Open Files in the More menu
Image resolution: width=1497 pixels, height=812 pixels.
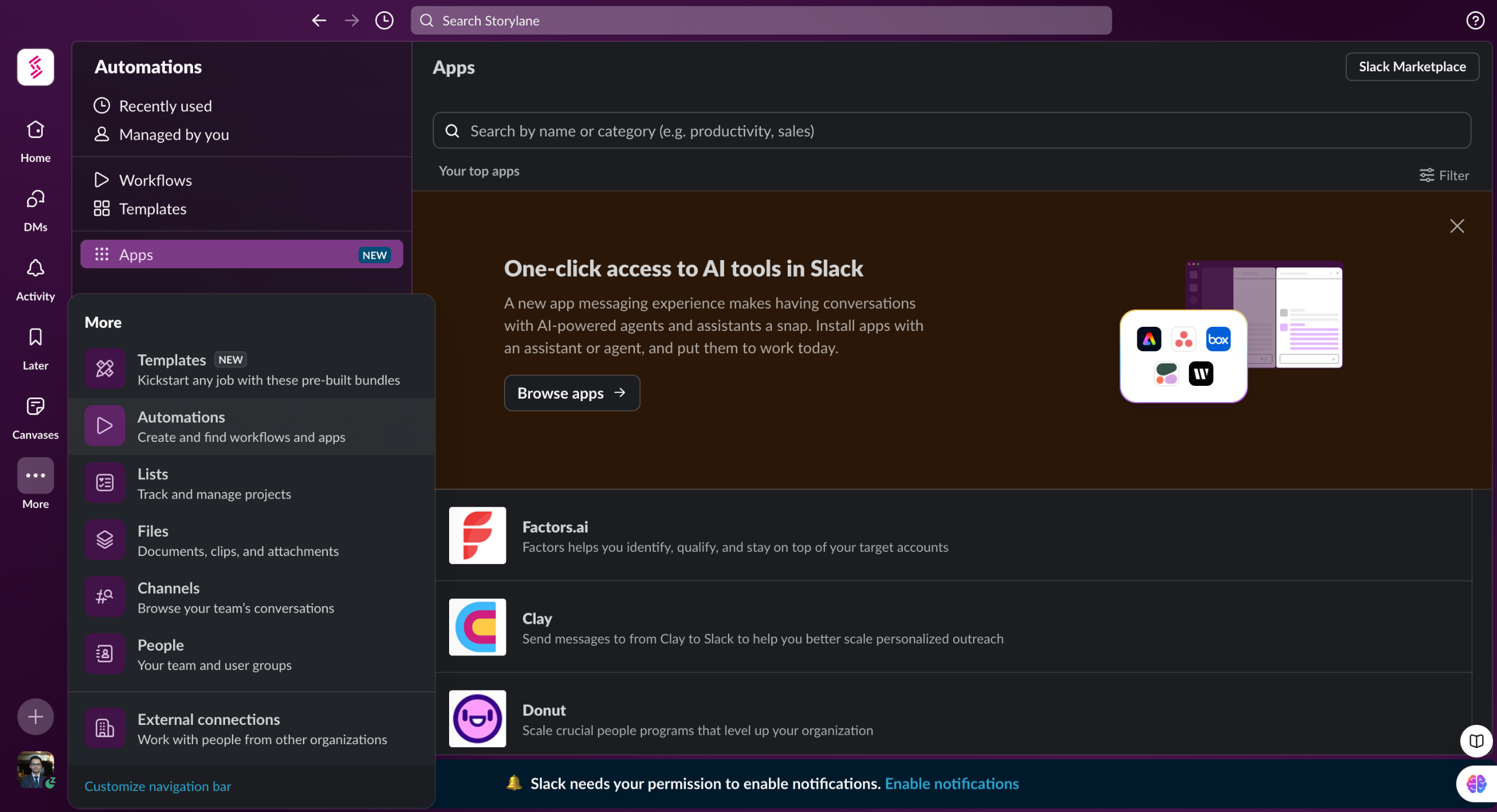[x=251, y=541]
